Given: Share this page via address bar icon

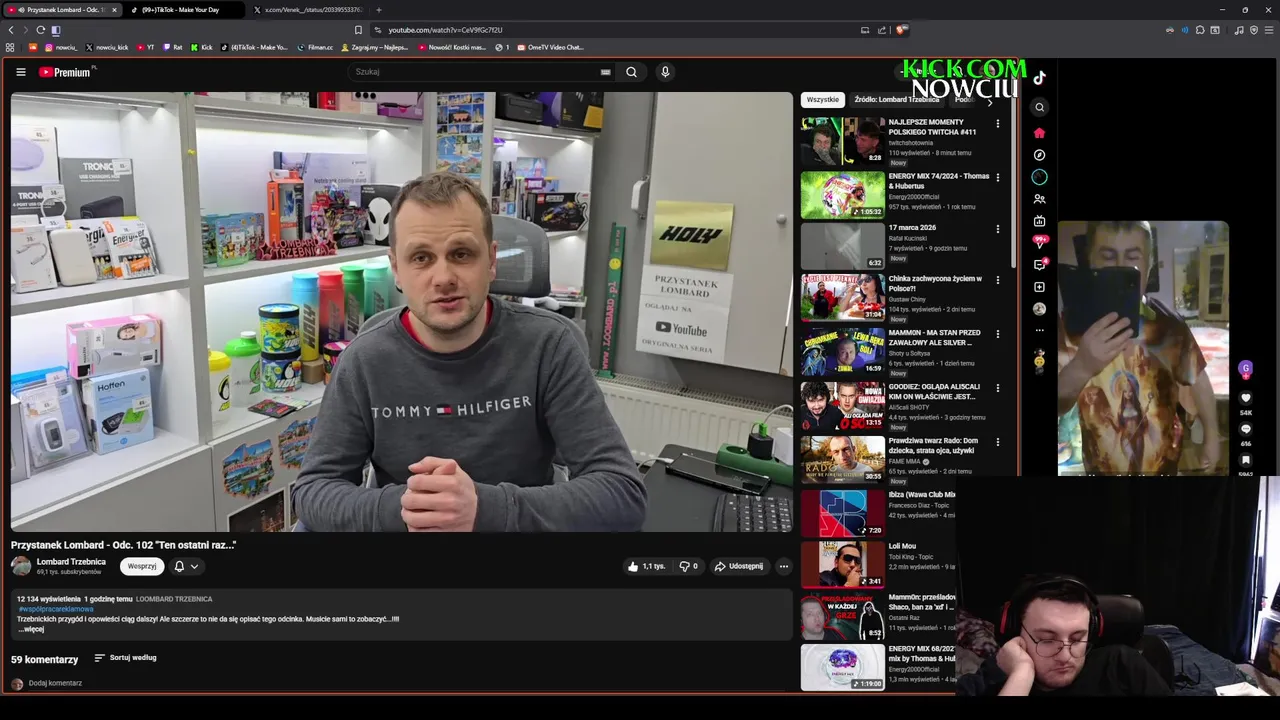Looking at the screenshot, I should [882, 30].
